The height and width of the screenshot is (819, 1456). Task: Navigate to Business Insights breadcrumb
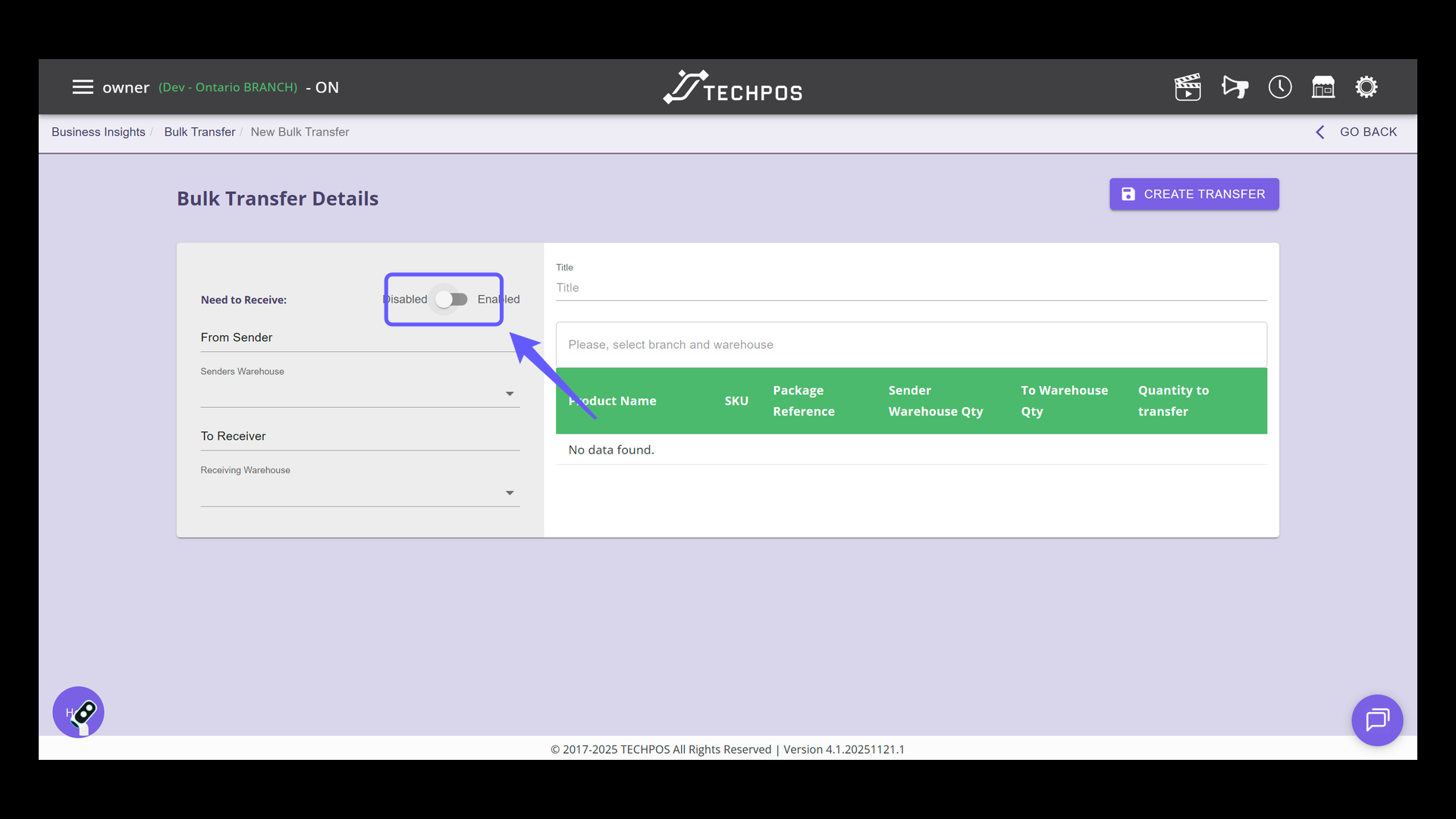coord(98,132)
